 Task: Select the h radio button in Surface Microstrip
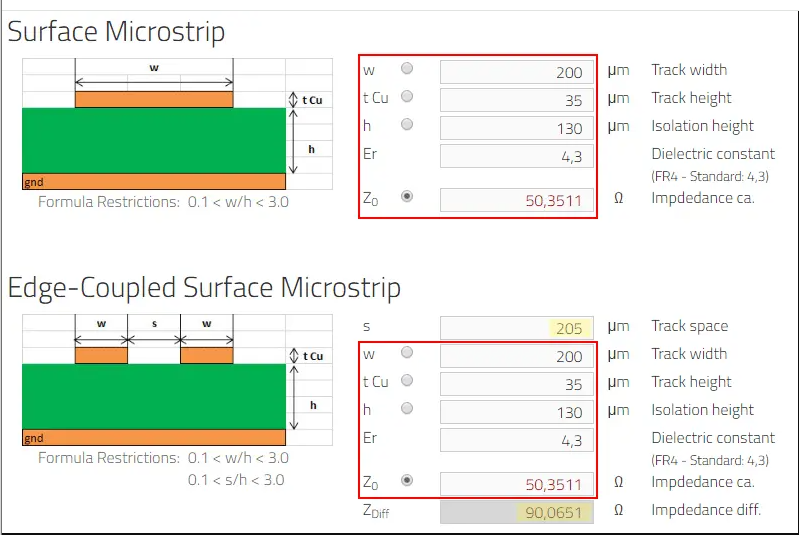407,125
